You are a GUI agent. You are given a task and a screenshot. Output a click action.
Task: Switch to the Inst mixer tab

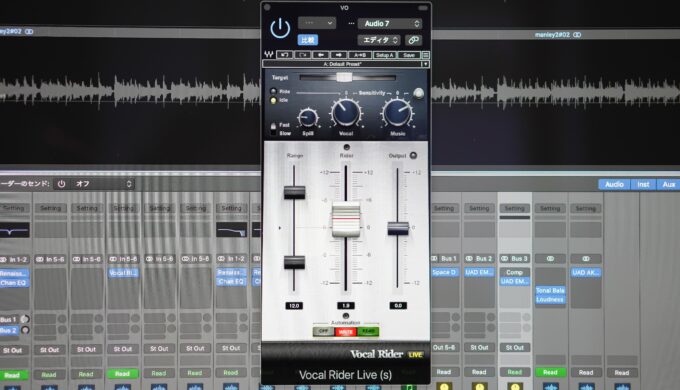(643, 184)
